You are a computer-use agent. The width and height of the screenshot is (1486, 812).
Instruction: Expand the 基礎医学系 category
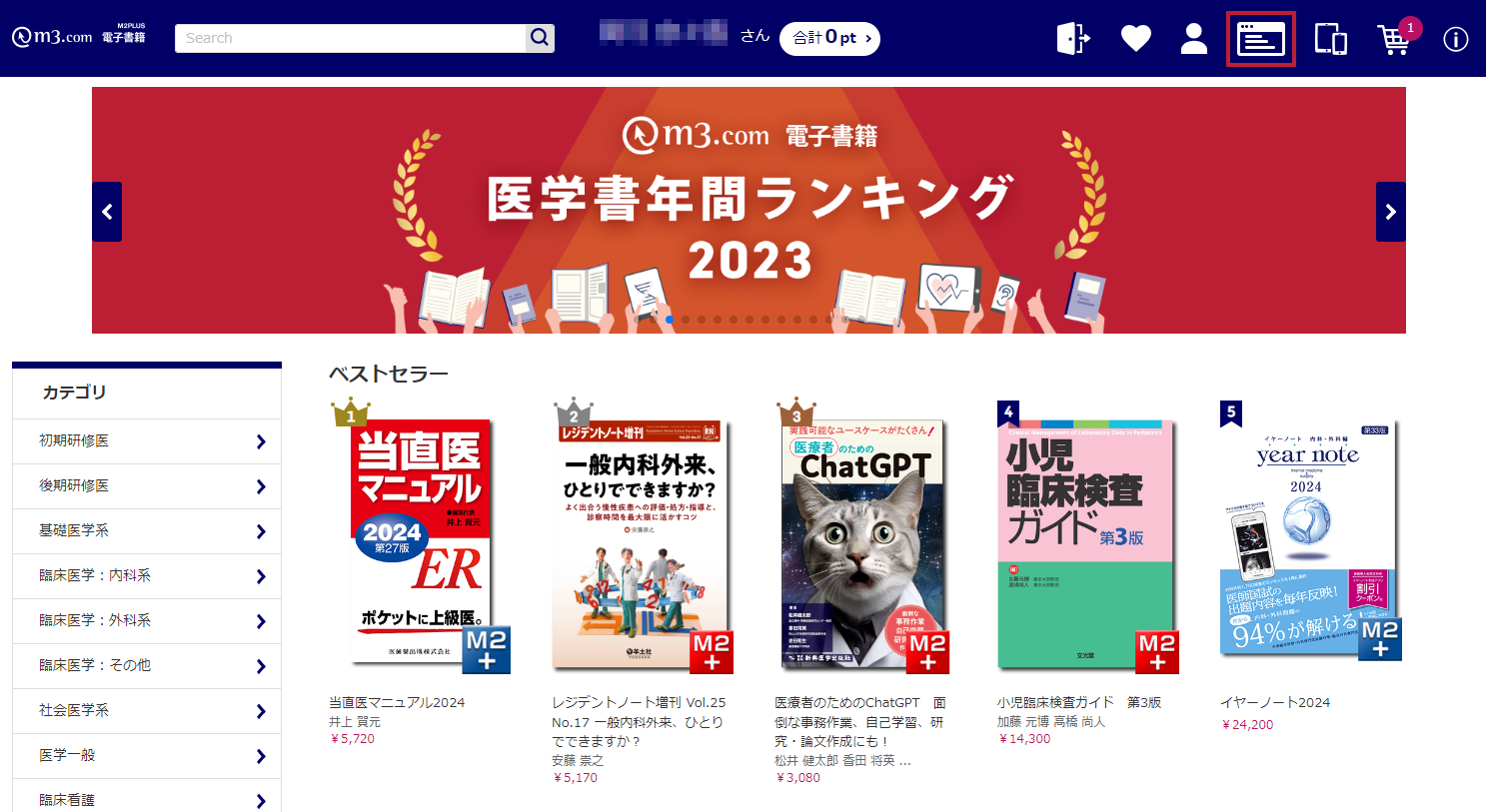(x=147, y=531)
